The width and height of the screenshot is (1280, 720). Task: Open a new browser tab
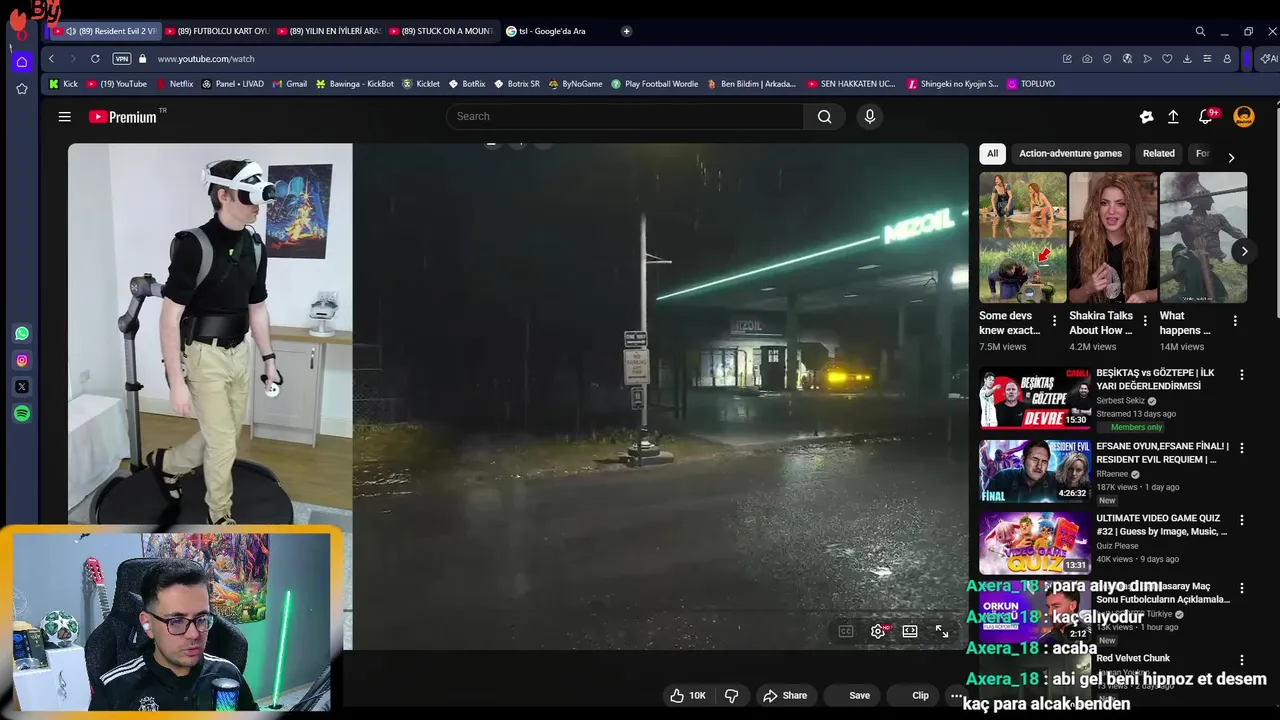click(x=627, y=31)
